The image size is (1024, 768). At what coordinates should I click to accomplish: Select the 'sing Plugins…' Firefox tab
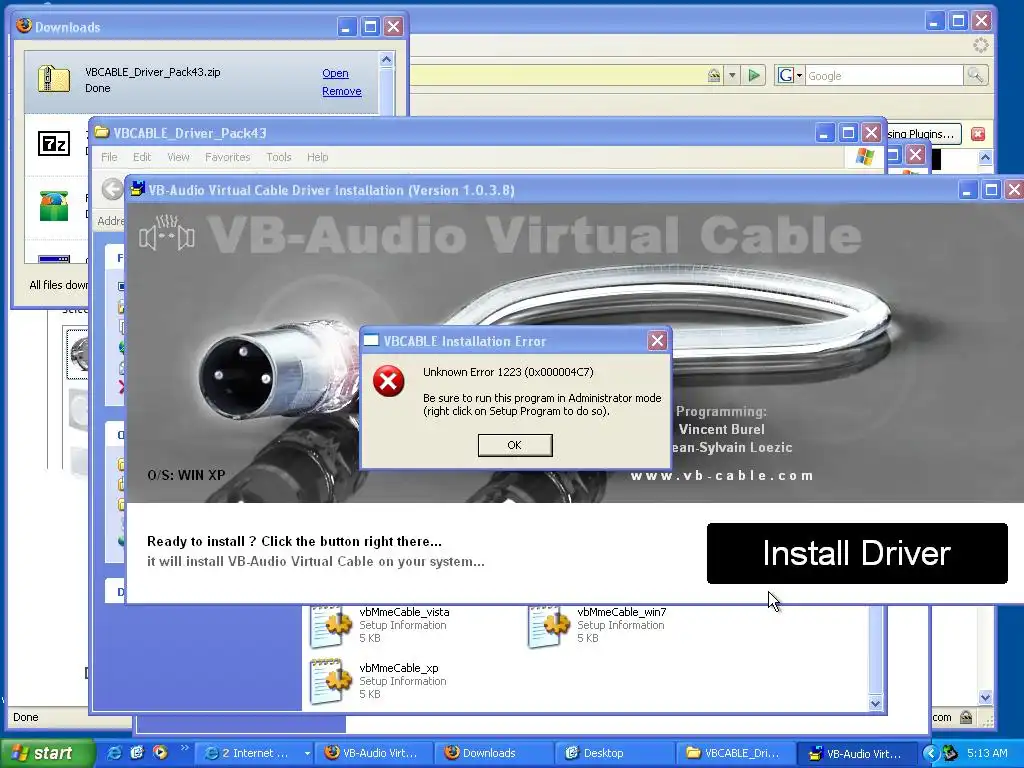click(x=923, y=134)
